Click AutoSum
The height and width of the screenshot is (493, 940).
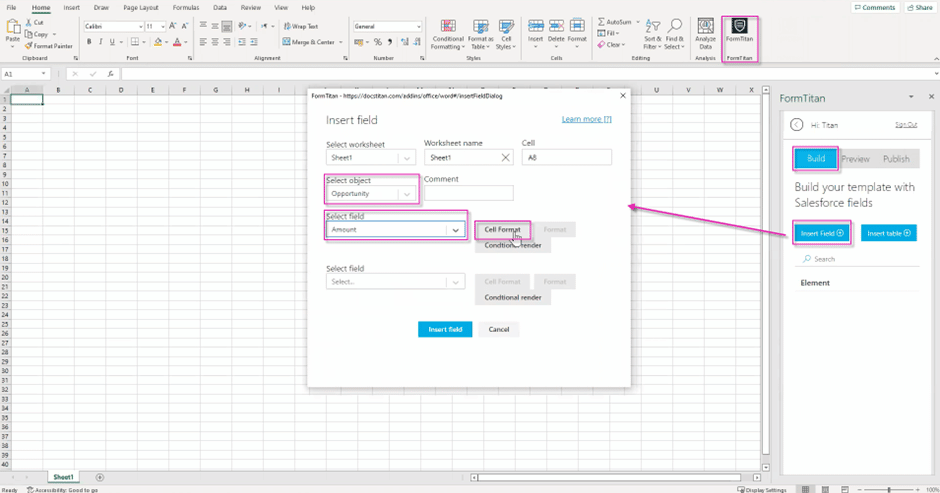(615, 22)
